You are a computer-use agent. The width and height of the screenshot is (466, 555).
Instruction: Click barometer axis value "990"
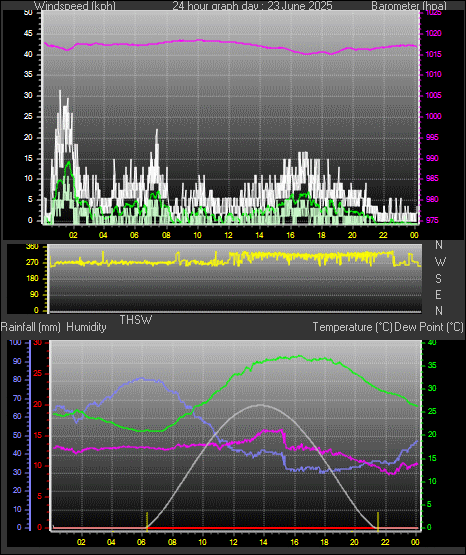[432, 158]
